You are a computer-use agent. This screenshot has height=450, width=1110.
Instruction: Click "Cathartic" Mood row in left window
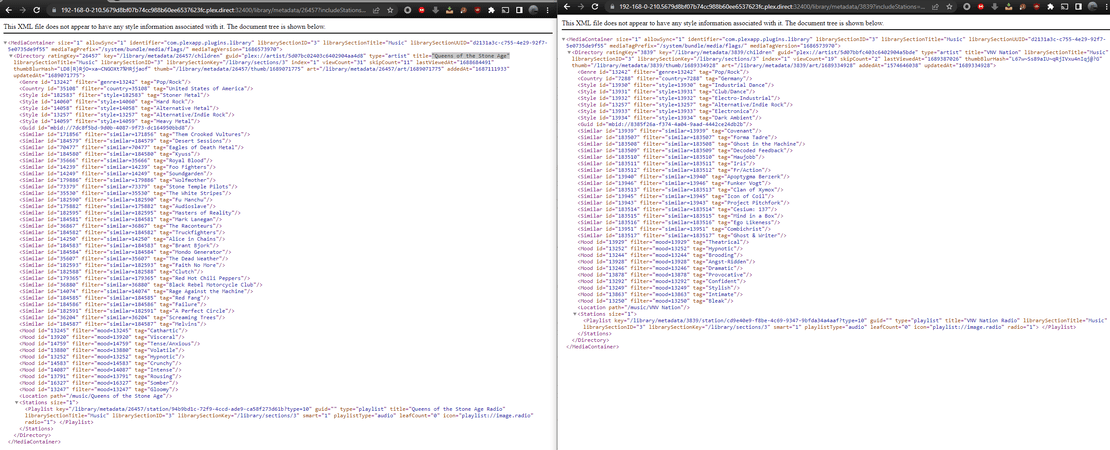click(103, 330)
